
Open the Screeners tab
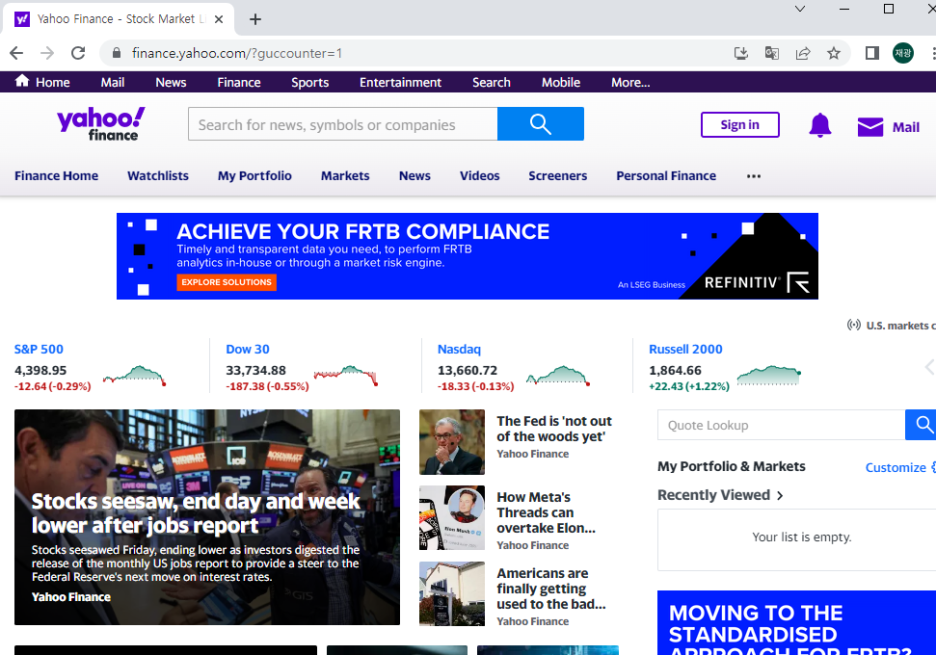(558, 176)
